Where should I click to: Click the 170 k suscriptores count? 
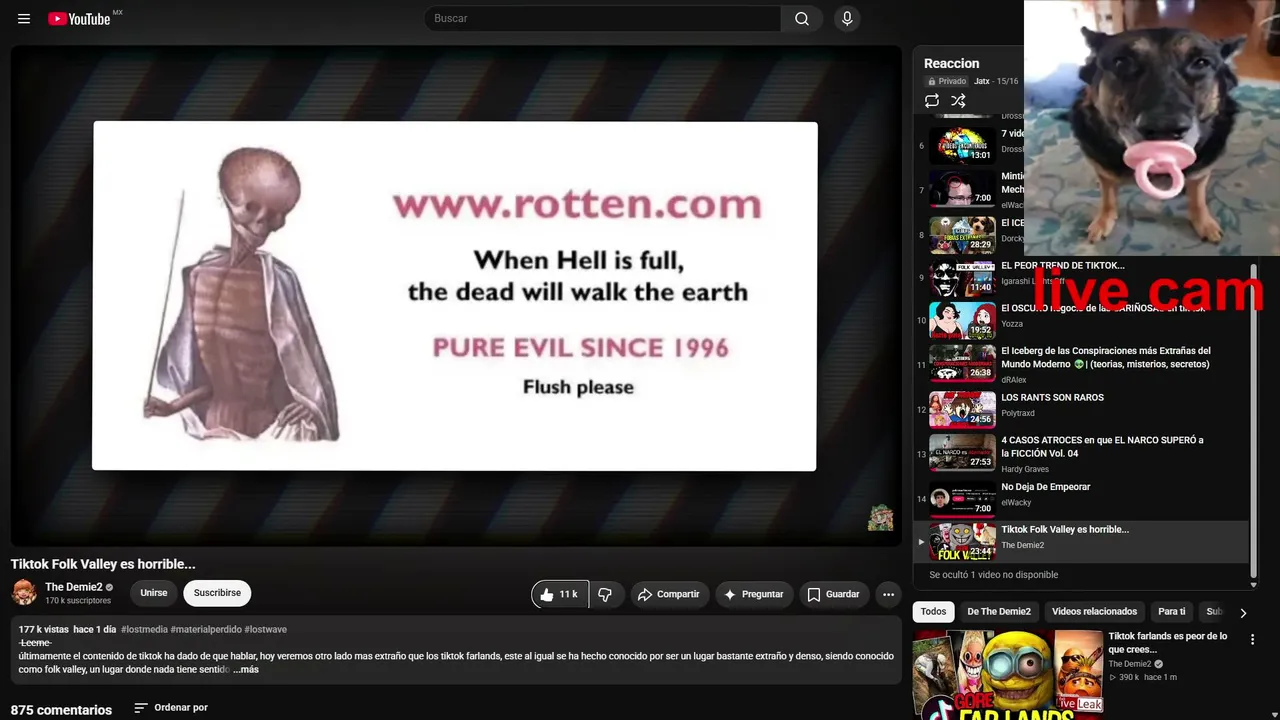point(78,601)
